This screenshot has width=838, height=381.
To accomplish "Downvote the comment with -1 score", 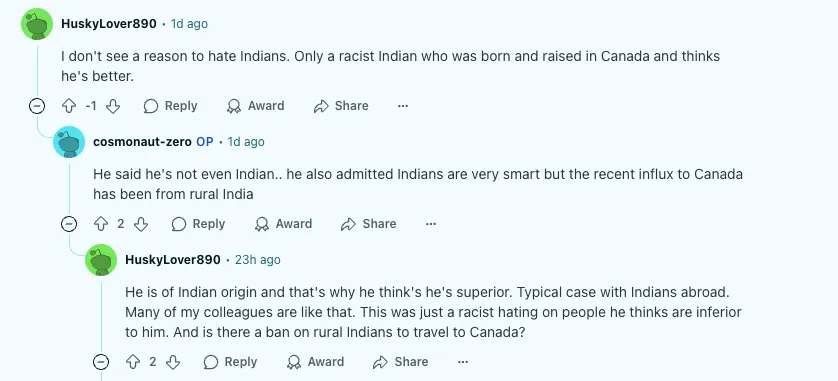I will [113, 106].
